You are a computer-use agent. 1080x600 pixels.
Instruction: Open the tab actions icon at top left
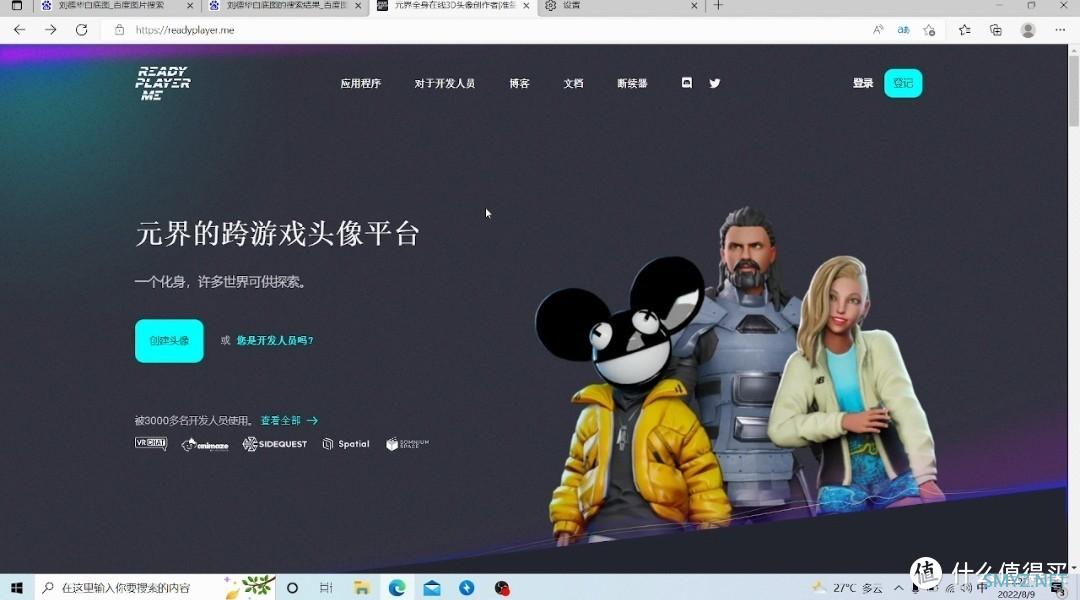tap(17, 6)
